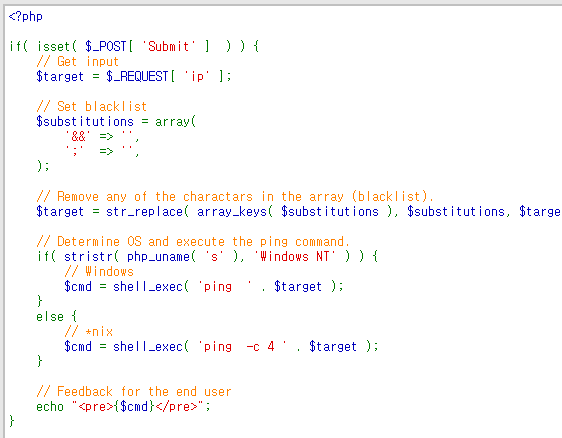The image size is (562, 438).
Task: Click the <?php opening tag
Action: (25, 16)
